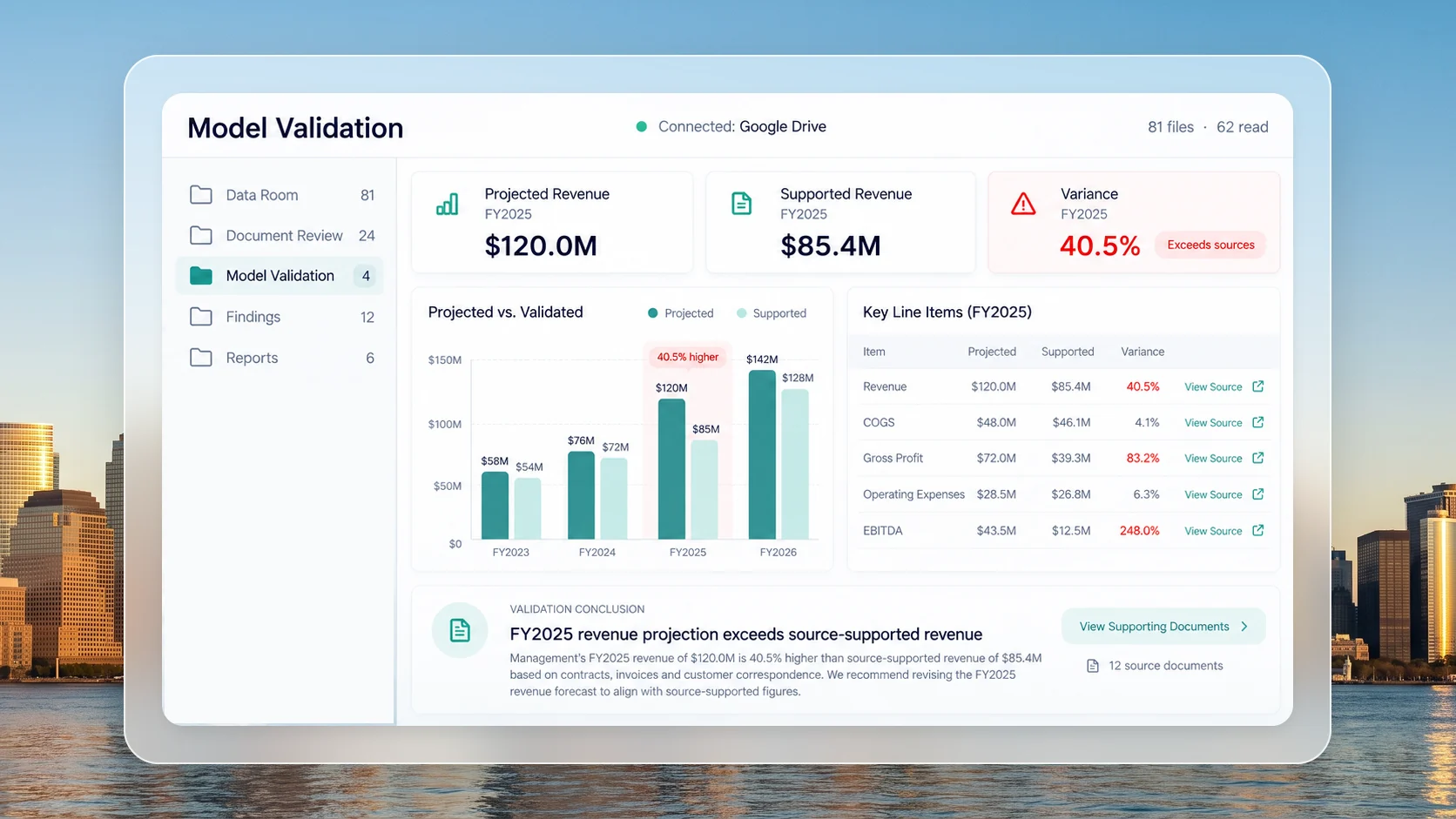Image resolution: width=1456 pixels, height=819 pixels.
Task: Open external source icon for COGS row
Action: tap(1257, 422)
